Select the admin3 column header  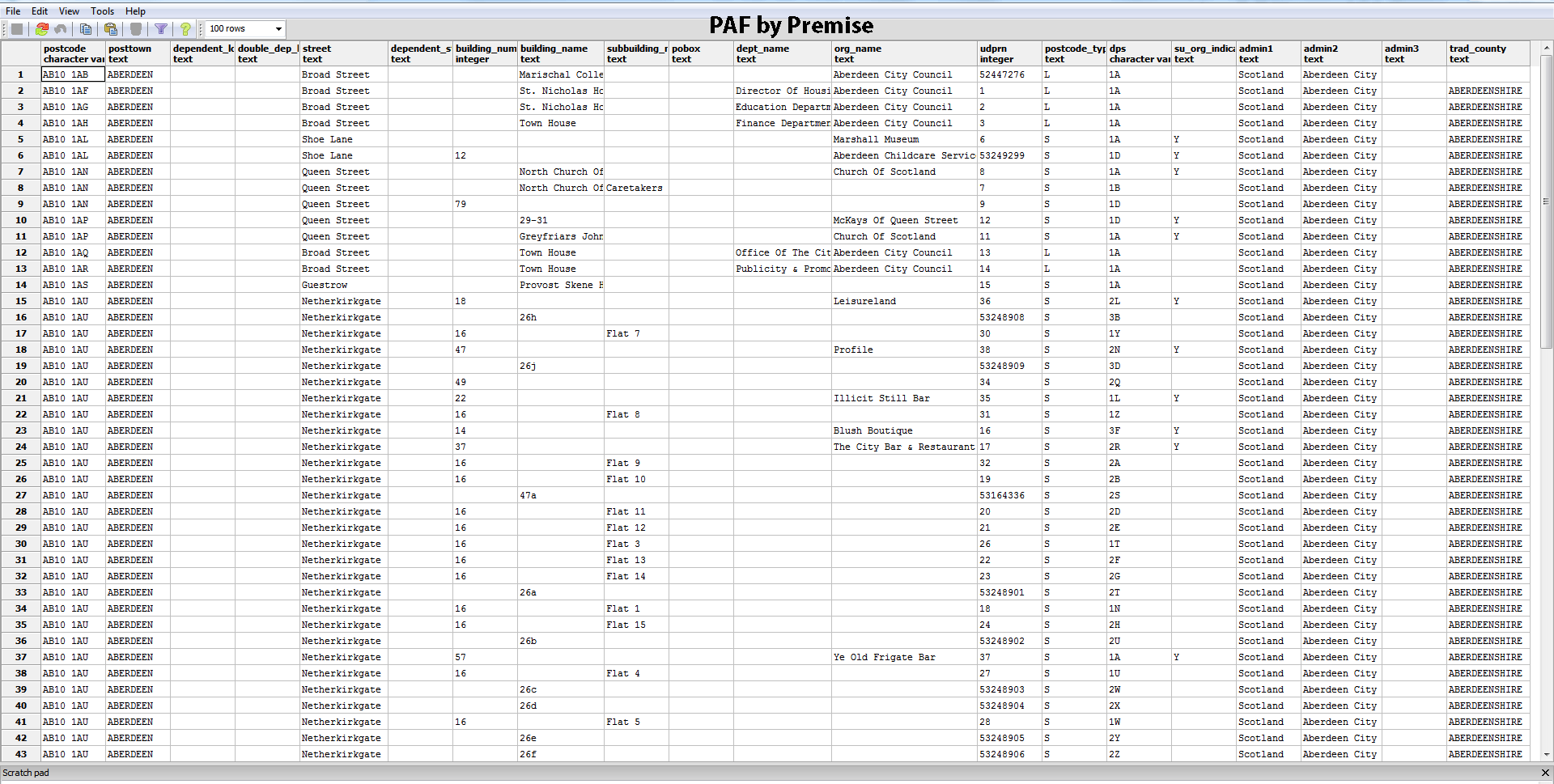[x=1414, y=53]
